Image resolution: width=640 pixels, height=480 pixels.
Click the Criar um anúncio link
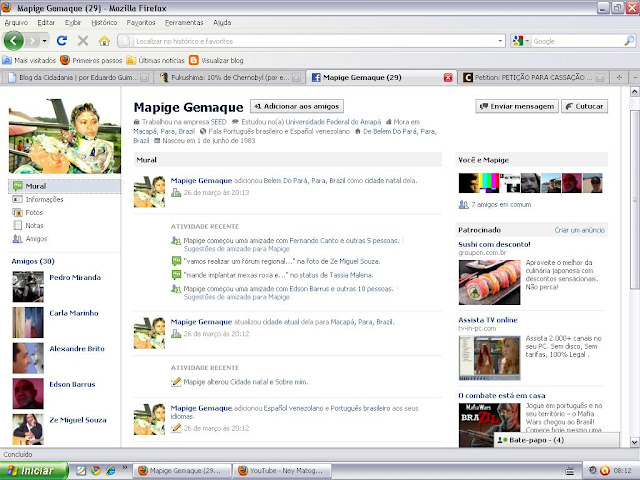[x=579, y=230]
